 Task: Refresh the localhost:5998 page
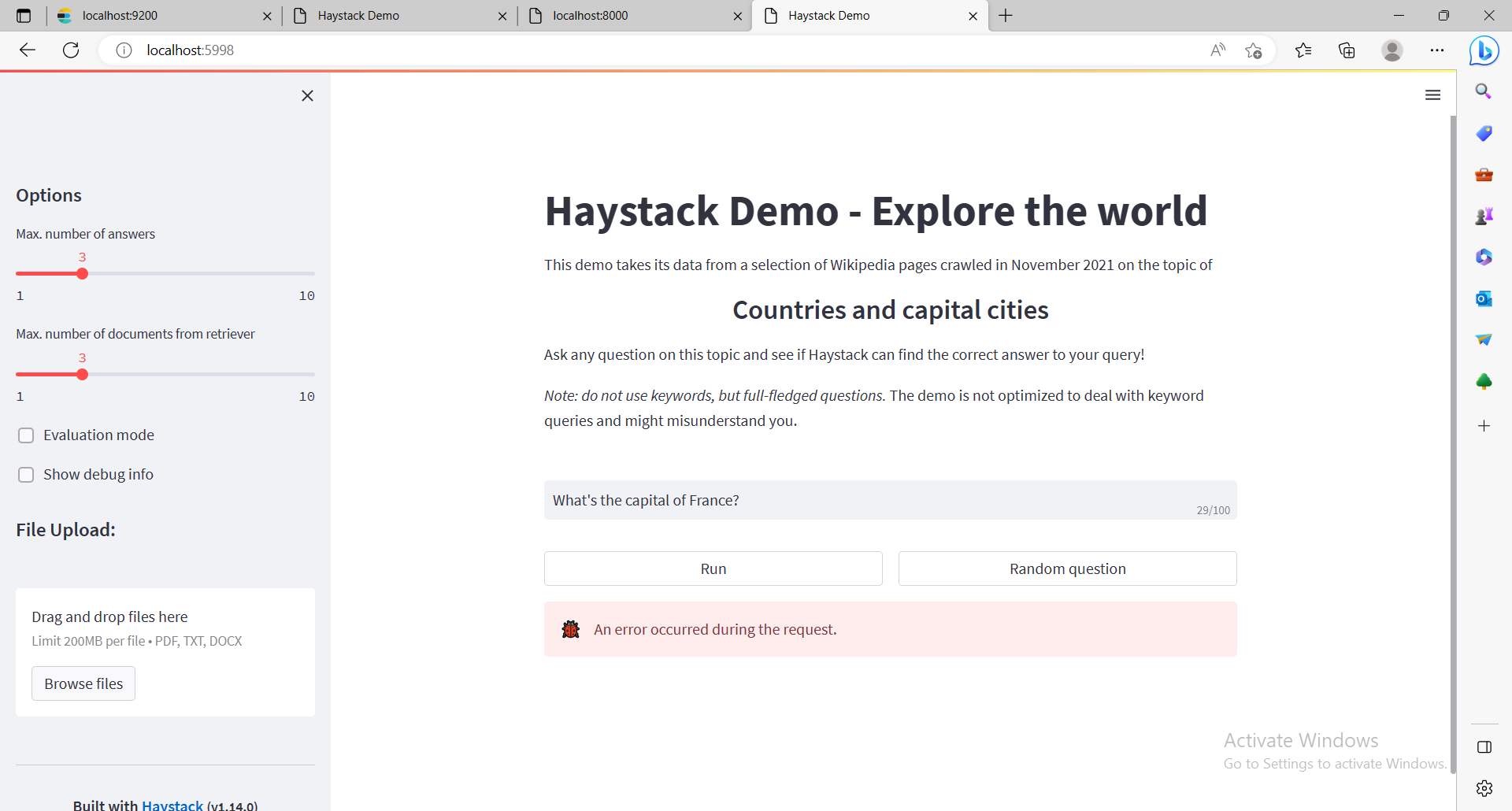tap(71, 50)
